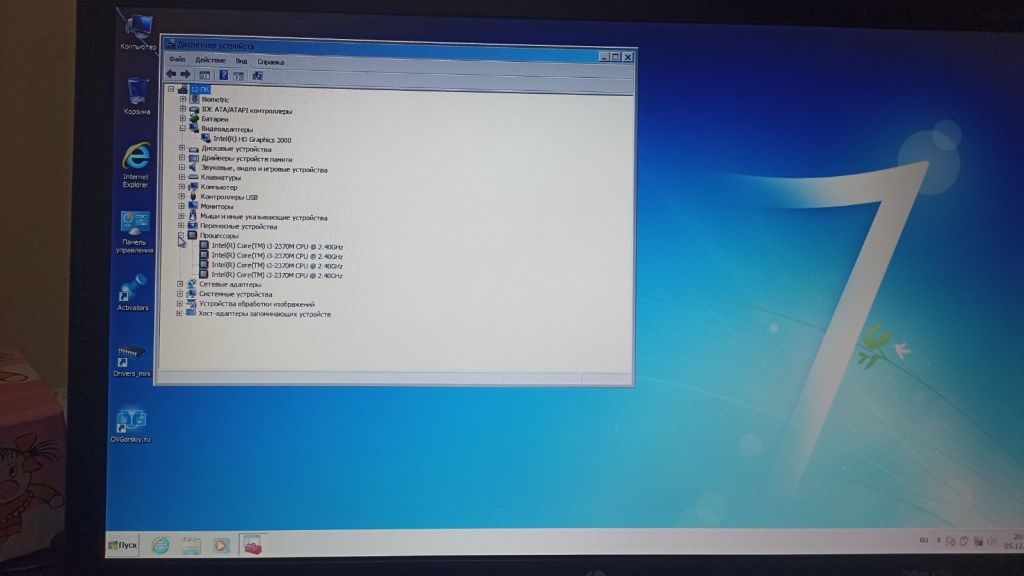The image size is (1024, 576).
Task: Expand the Контроллеры USB node
Action: 182,196
